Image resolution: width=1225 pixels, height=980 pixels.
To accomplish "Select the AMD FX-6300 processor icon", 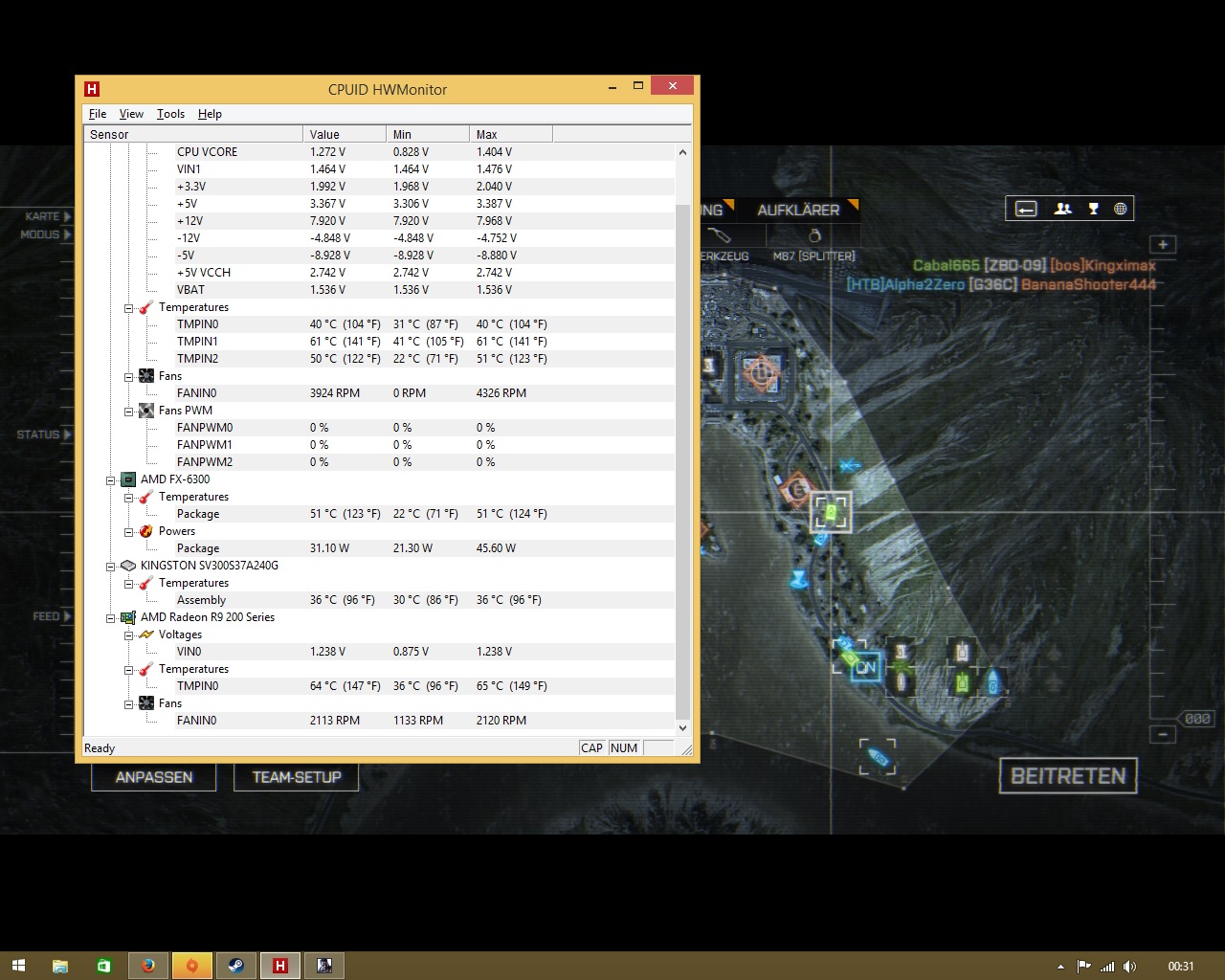I will (128, 479).
